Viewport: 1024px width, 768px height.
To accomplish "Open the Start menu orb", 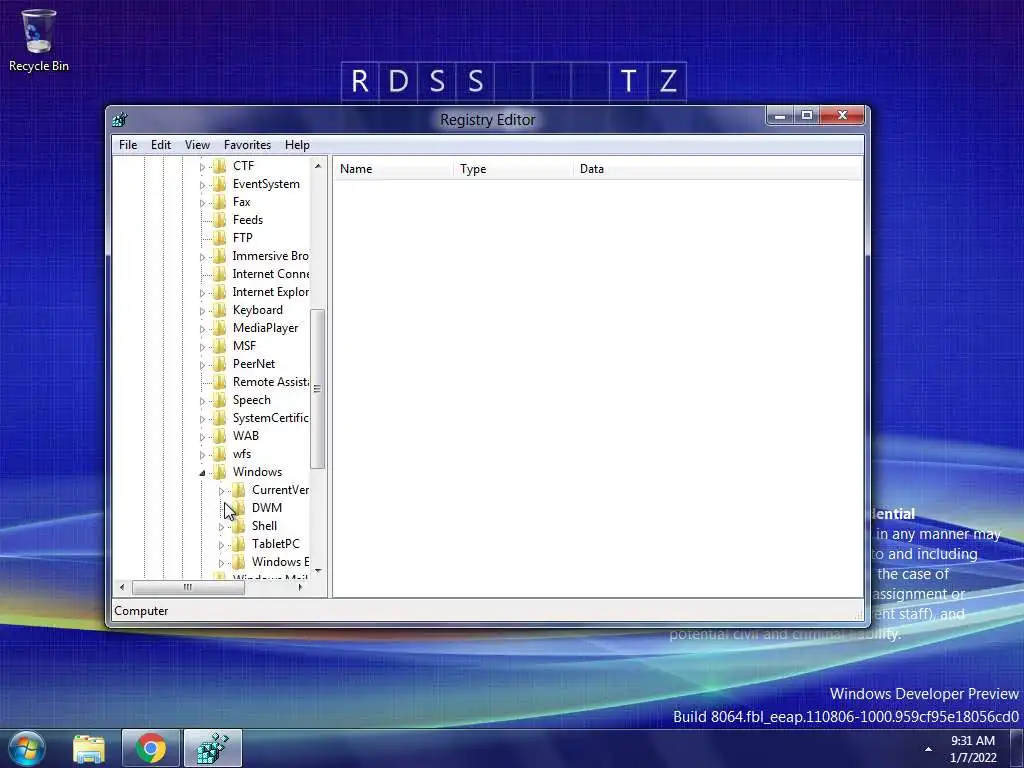I will click(26, 748).
